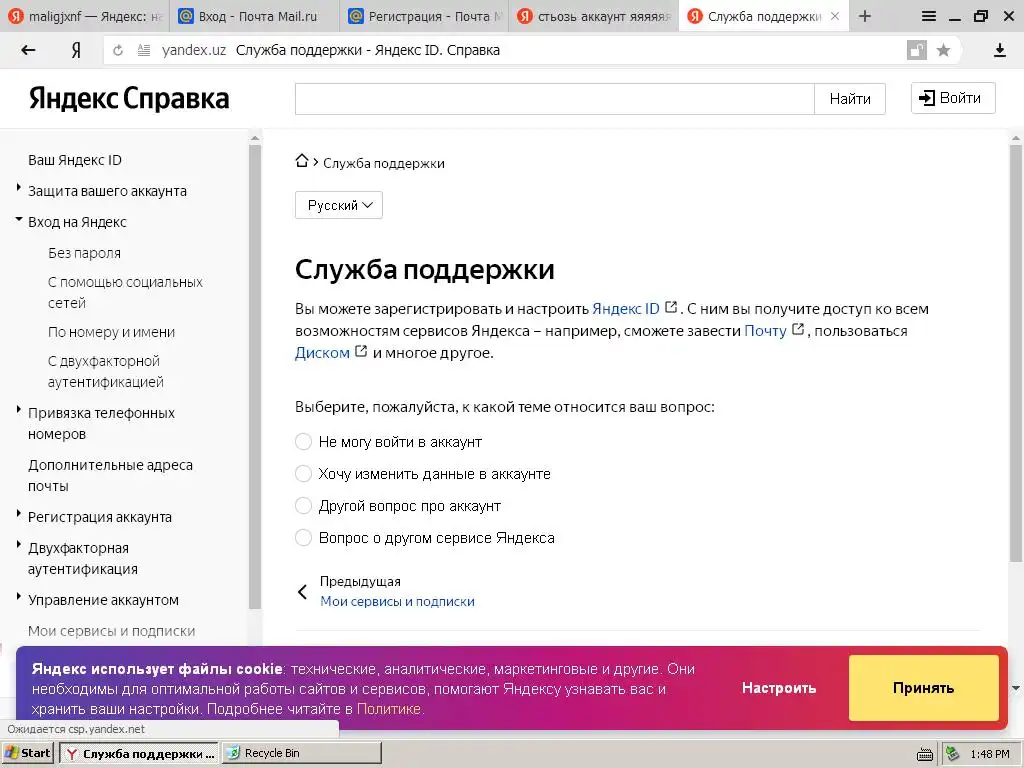The height and width of the screenshot is (768, 1024).
Task: Open external link icon next to Яндекс ID
Action: (671, 307)
